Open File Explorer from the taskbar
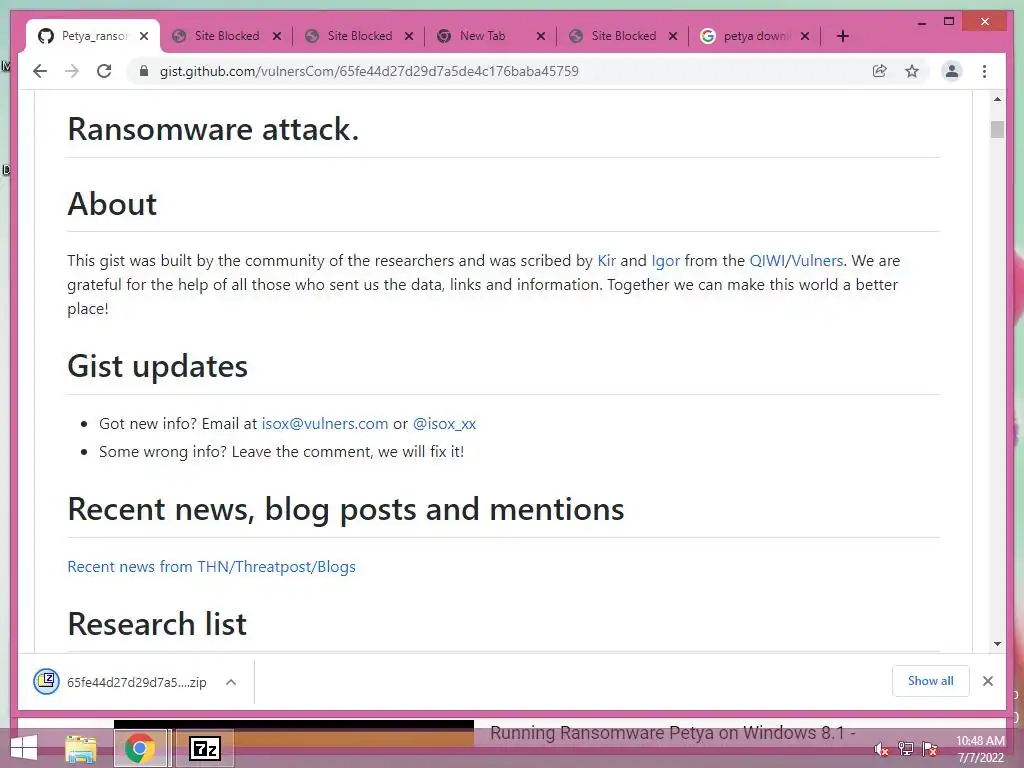This screenshot has width=1024, height=768. point(81,749)
